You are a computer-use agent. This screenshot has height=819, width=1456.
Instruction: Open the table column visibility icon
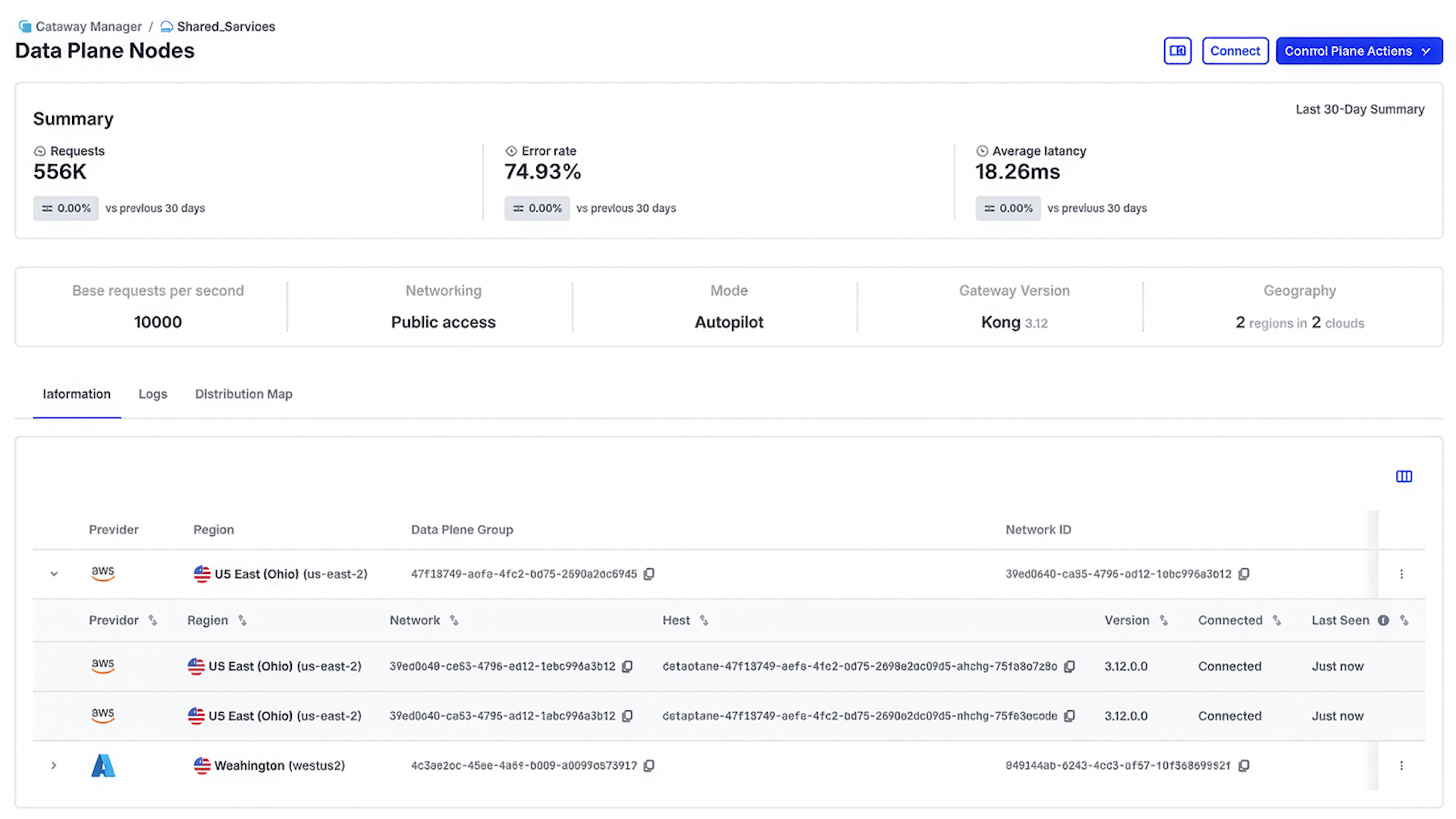pyautogui.click(x=1403, y=476)
